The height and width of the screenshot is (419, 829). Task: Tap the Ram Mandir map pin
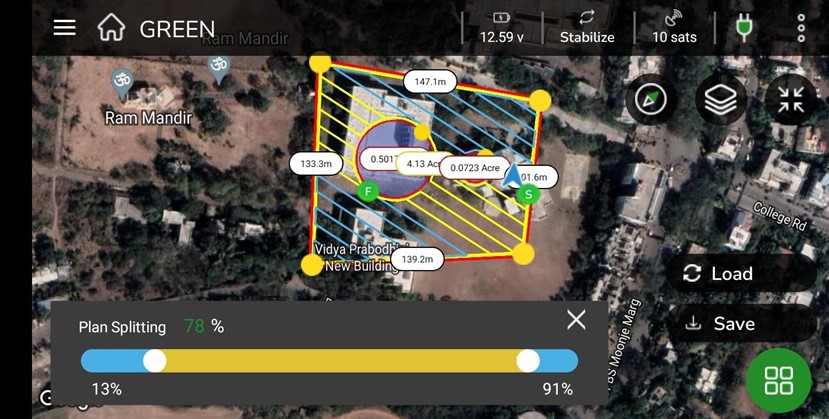pos(122,84)
